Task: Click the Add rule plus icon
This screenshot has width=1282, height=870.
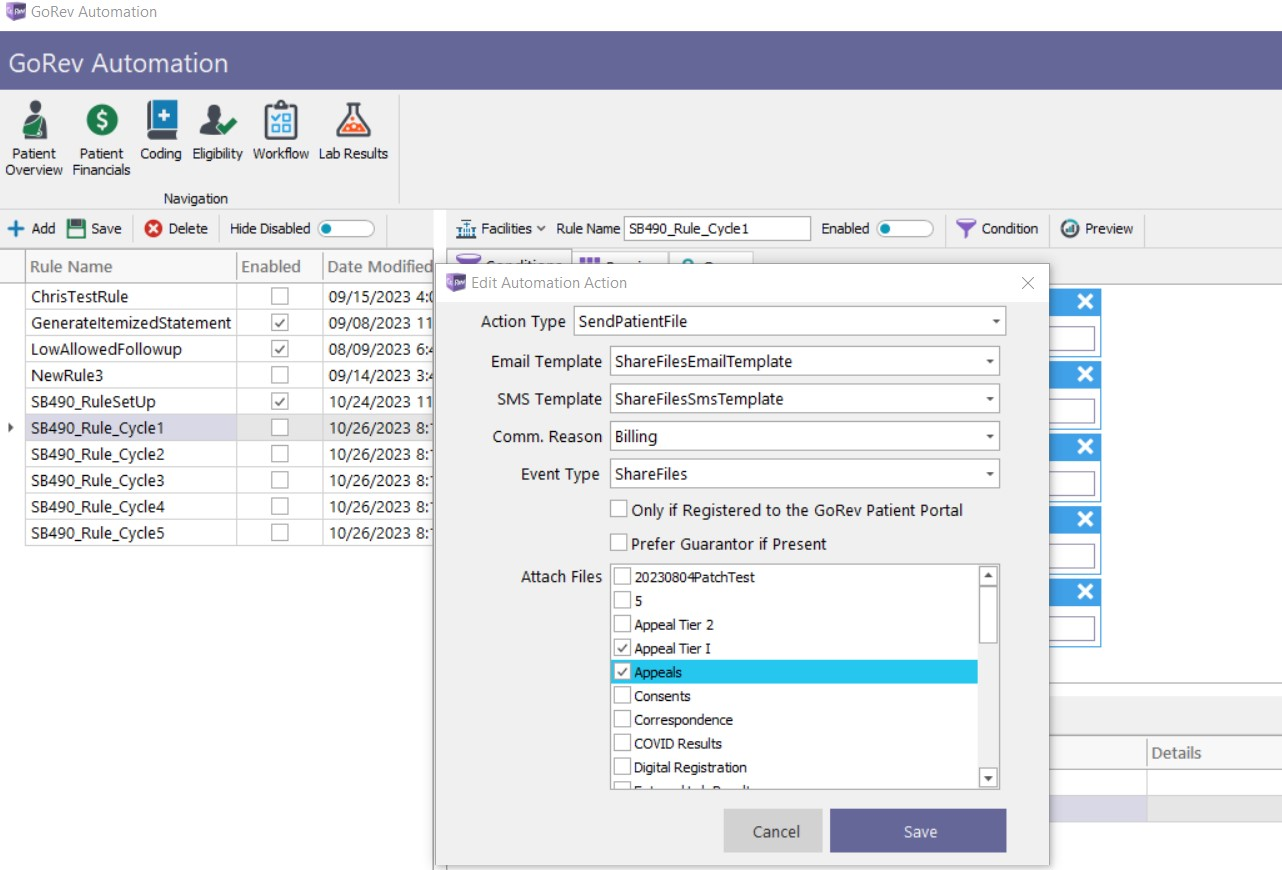Action: point(16,228)
